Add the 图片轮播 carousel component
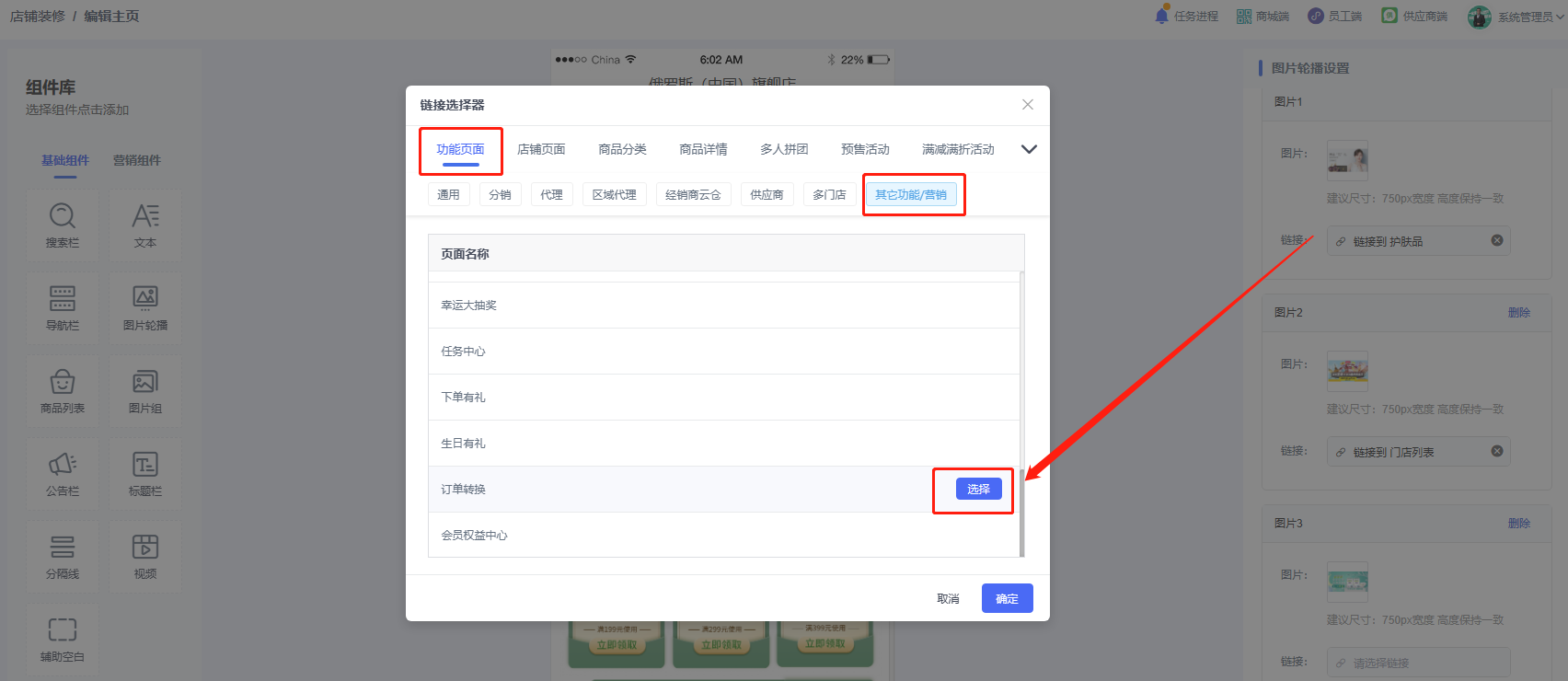This screenshot has height=681, width=1568. click(x=145, y=308)
